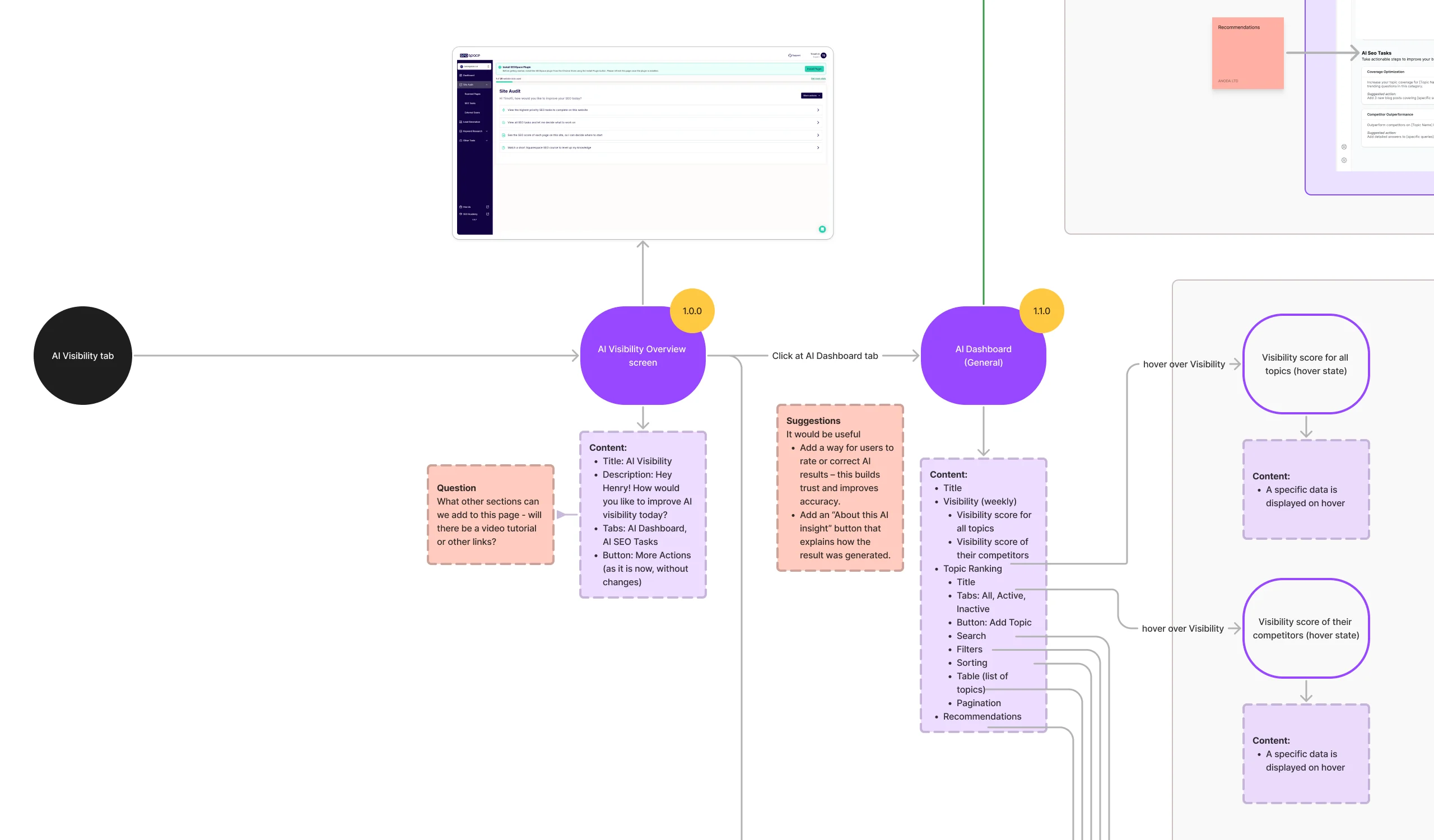This screenshot has height=840, width=1434.
Task: Select the Suggestions note box
Action: pos(840,488)
